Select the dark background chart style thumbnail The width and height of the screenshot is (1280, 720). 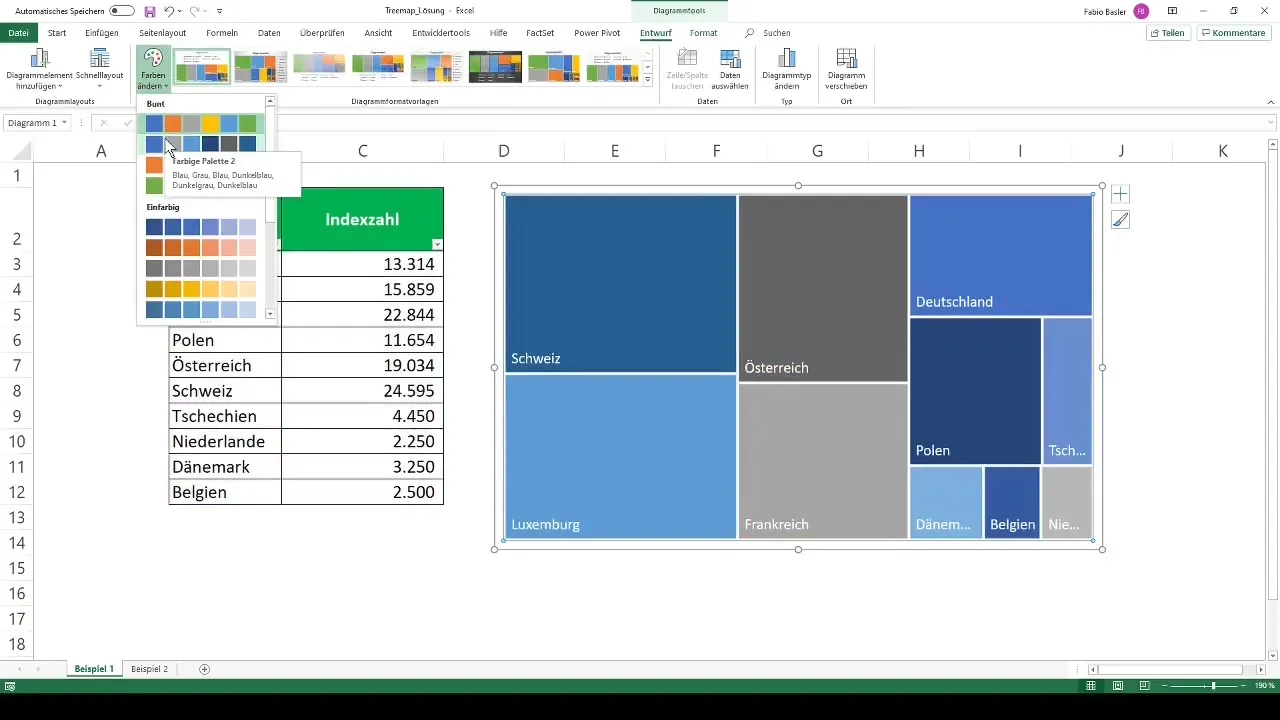[x=495, y=67]
